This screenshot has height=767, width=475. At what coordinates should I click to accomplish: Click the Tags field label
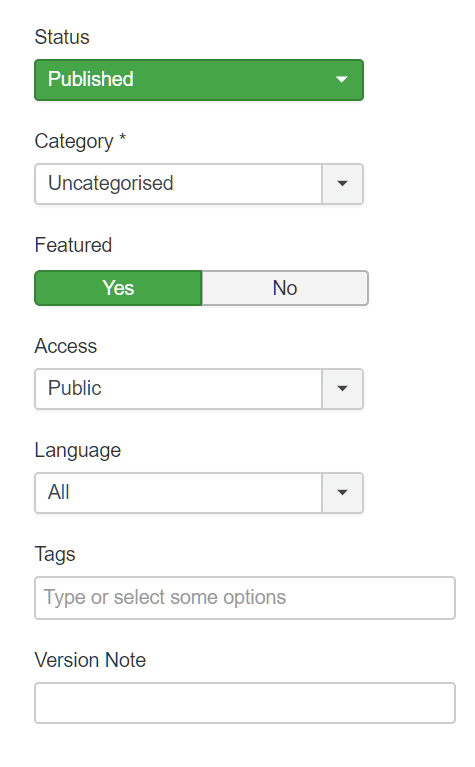[55, 555]
